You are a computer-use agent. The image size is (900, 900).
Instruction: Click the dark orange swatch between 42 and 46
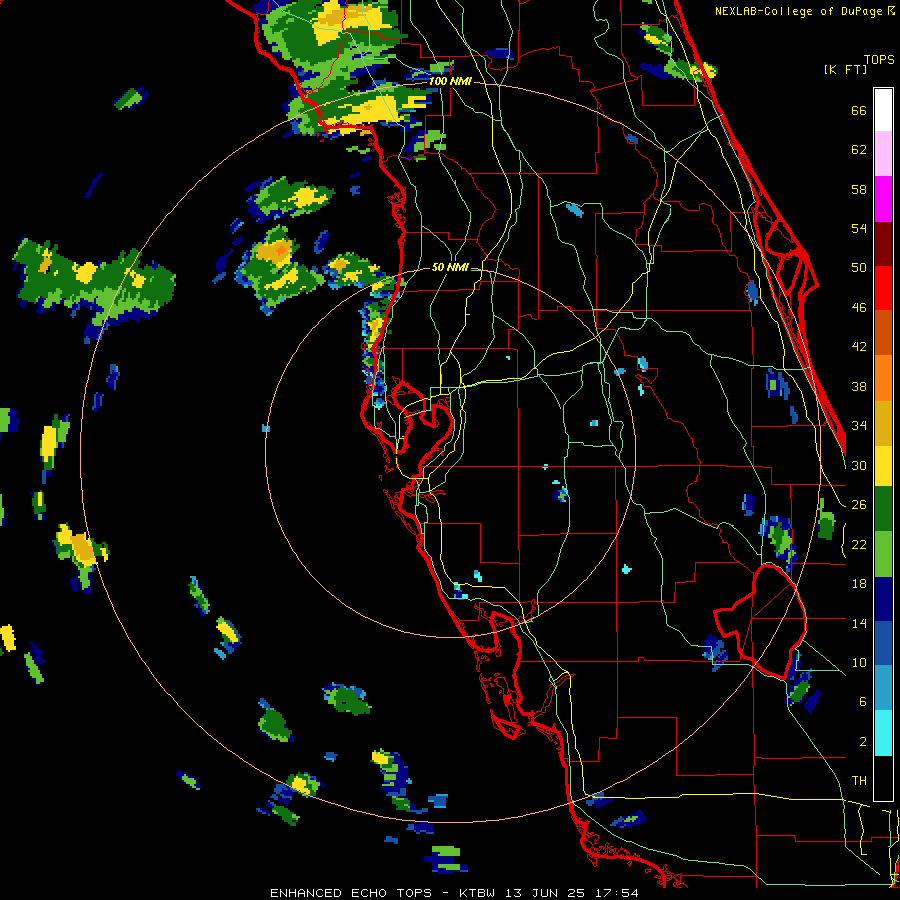[x=883, y=332]
